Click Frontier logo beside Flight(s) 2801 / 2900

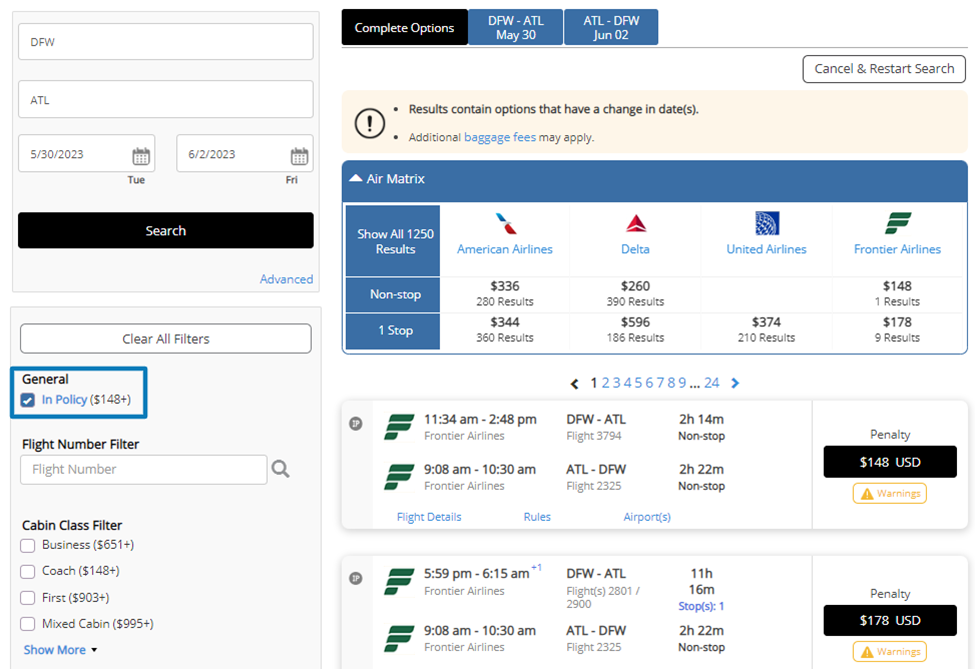pyautogui.click(x=399, y=581)
